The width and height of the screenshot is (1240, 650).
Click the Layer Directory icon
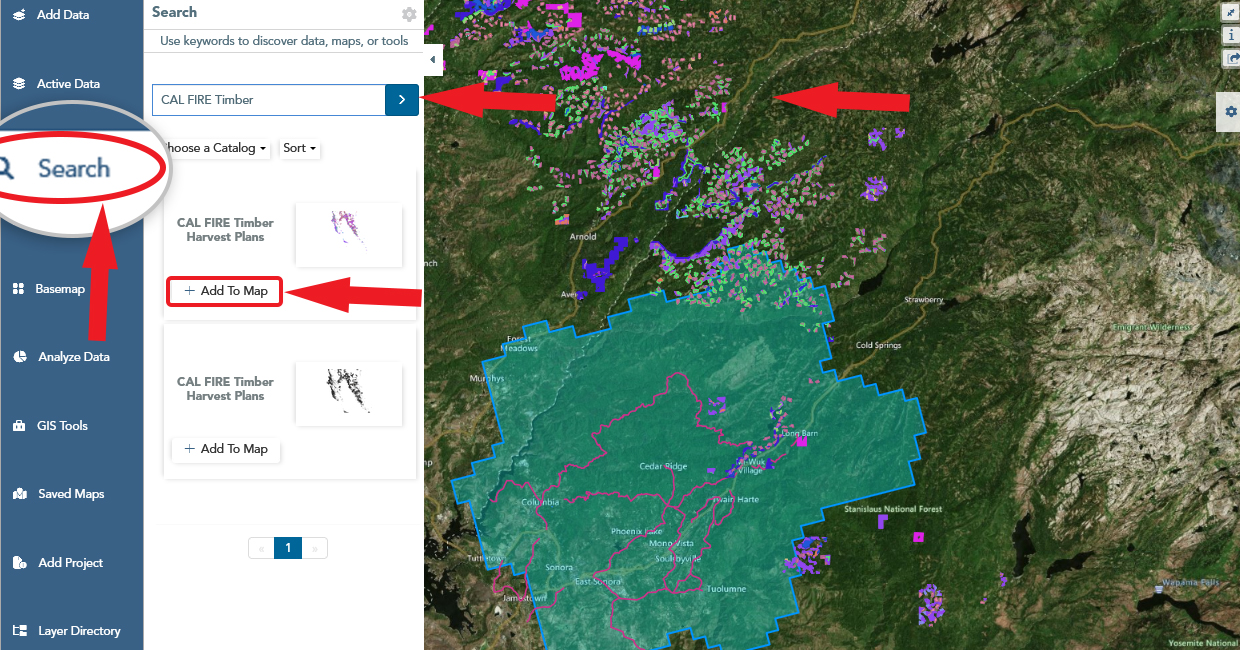coord(19,631)
